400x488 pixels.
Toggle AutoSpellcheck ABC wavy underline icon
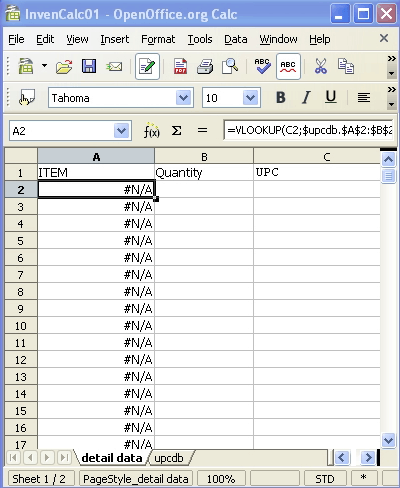(x=288, y=66)
